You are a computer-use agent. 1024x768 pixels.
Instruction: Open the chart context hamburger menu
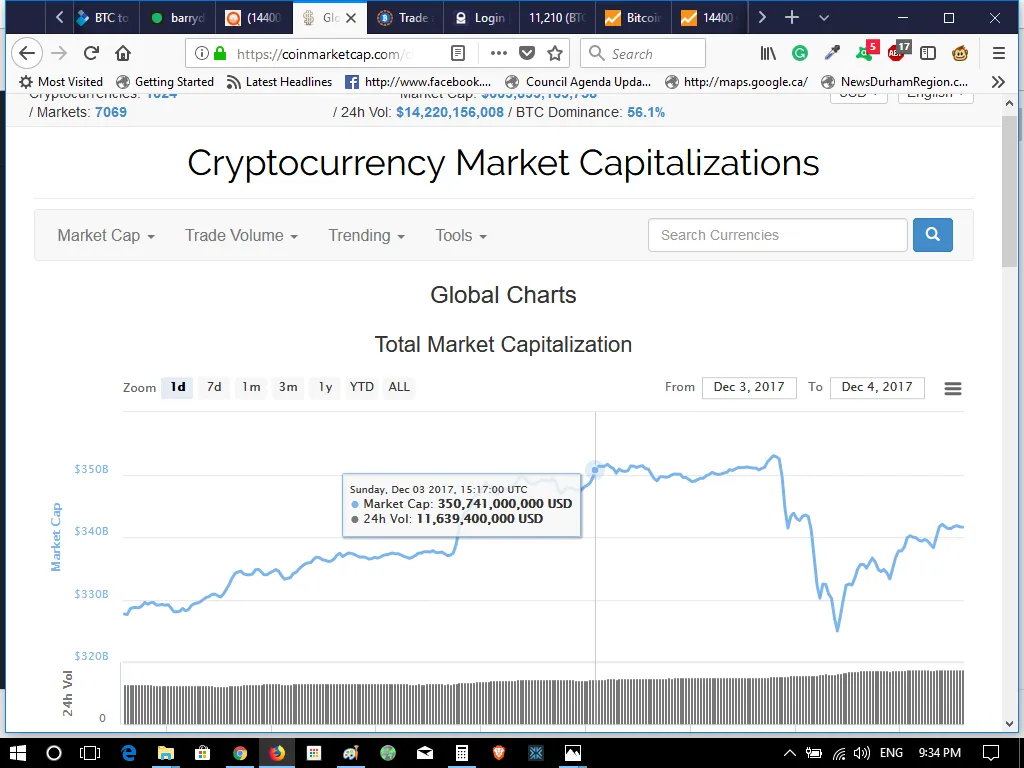(953, 389)
